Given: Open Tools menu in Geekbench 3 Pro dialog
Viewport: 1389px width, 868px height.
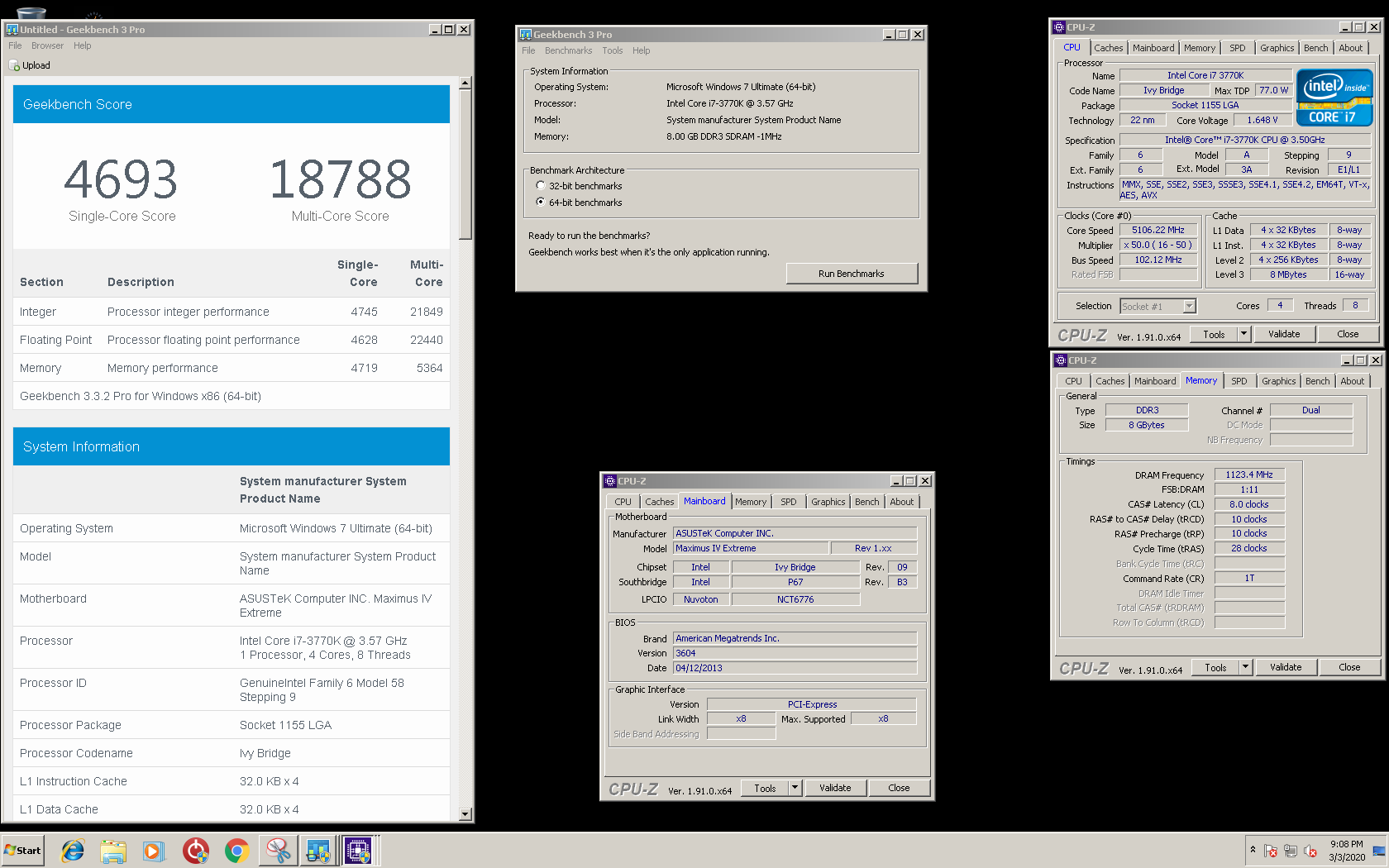Looking at the screenshot, I should pyautogui.click(x=613, y=50).
